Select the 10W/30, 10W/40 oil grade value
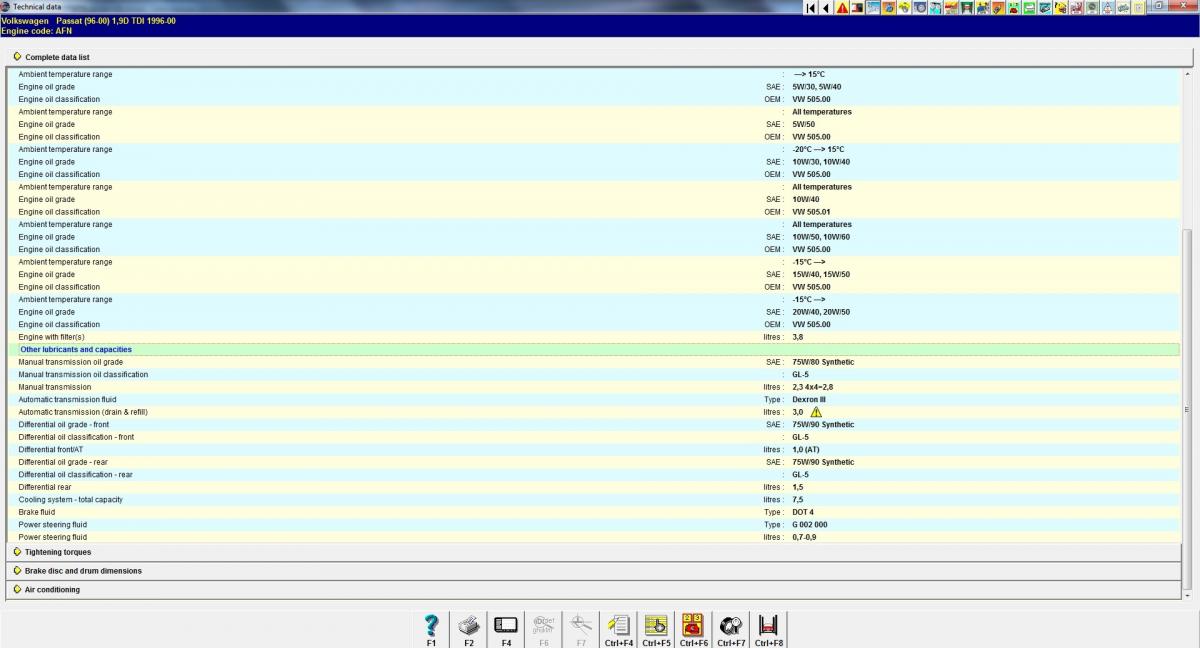This screenshot has width=1200, height=648. tap(821, 162)
